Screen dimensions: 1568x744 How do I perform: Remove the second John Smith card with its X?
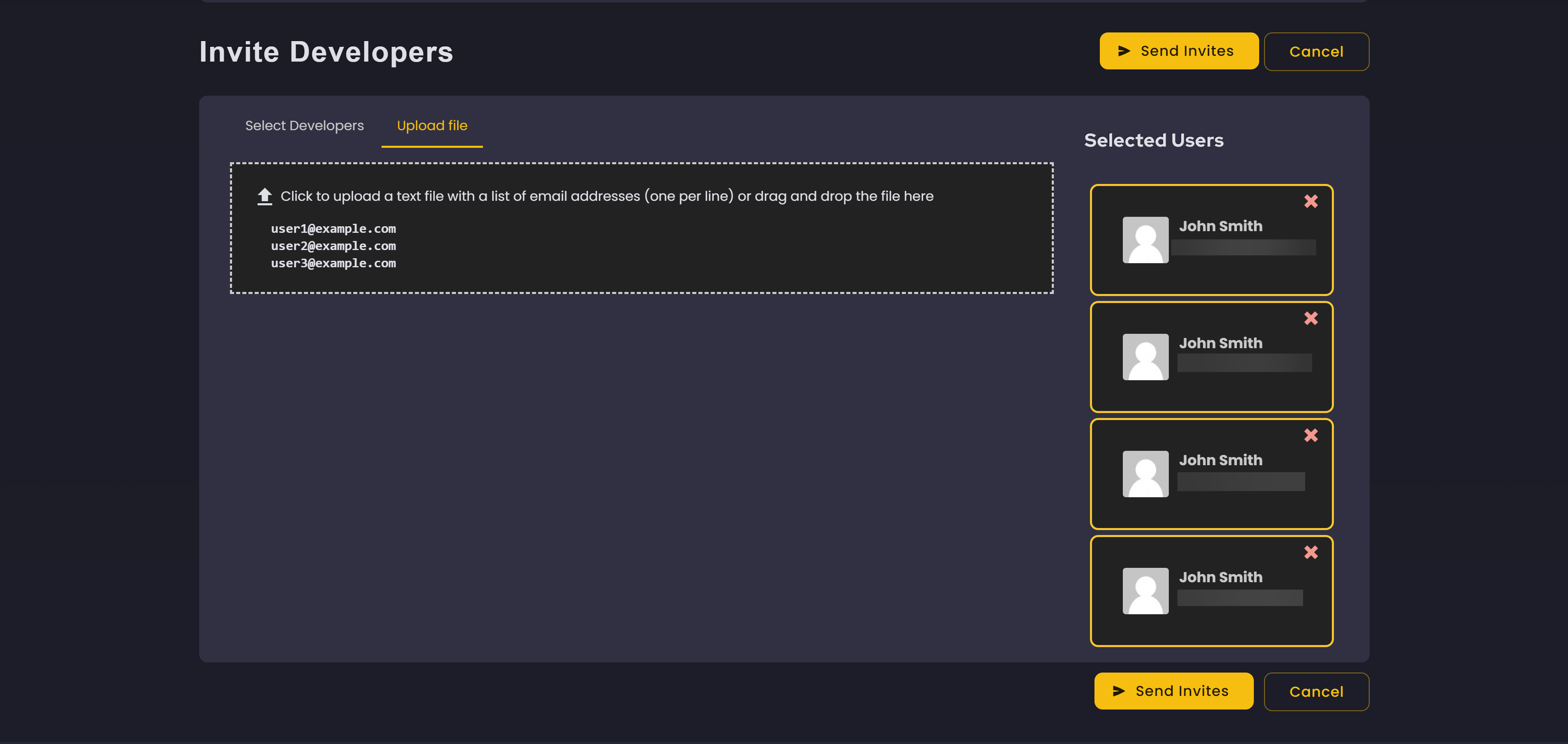[1311, 318]
